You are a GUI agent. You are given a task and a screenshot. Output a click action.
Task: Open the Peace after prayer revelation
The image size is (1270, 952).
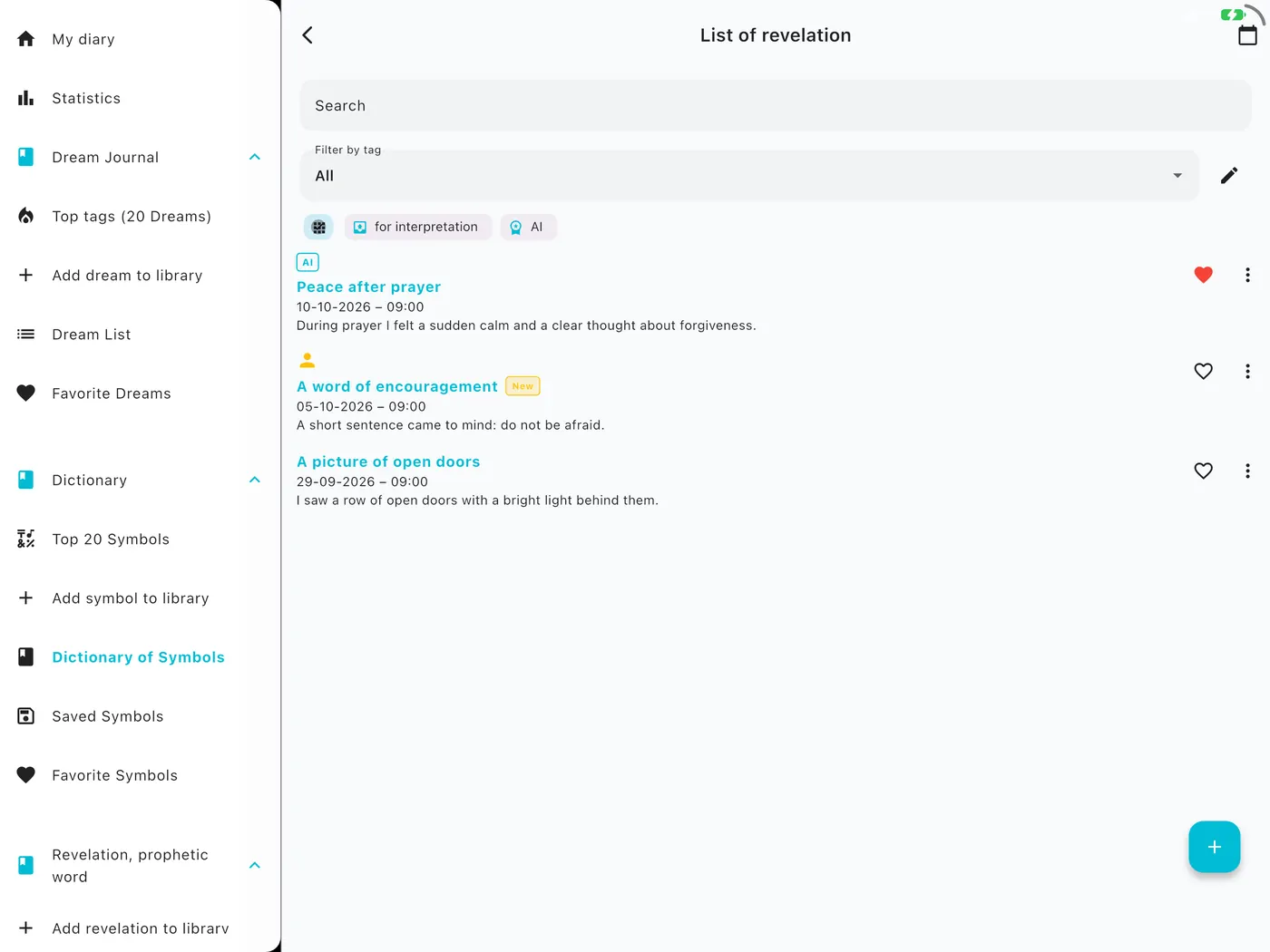pyautogui.click(x=368, y=287)
